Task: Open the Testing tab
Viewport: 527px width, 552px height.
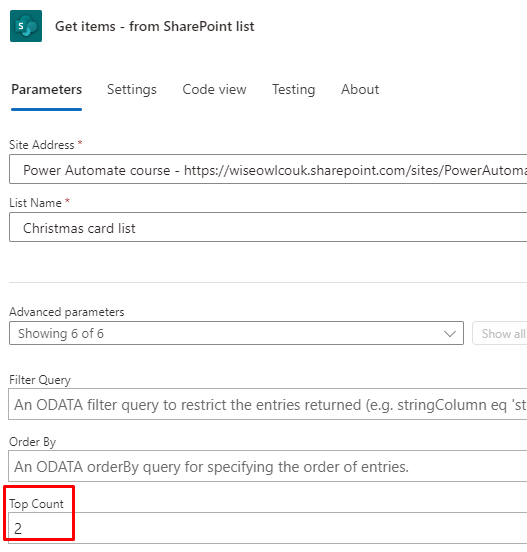Action: 293,89
